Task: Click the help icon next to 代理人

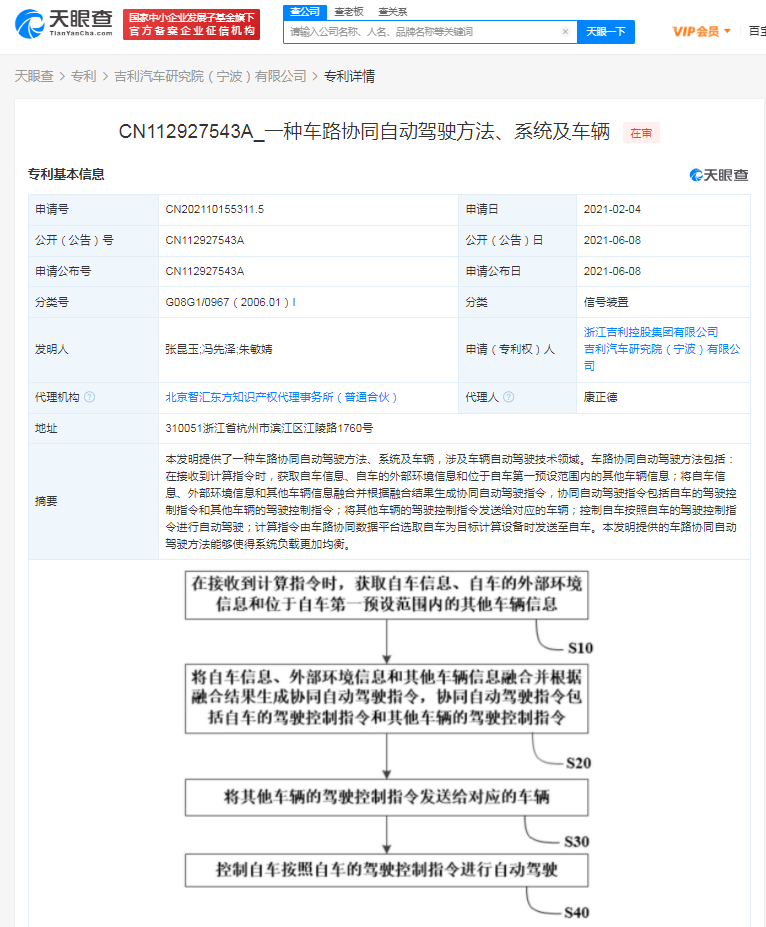Action: click(508, 397)
